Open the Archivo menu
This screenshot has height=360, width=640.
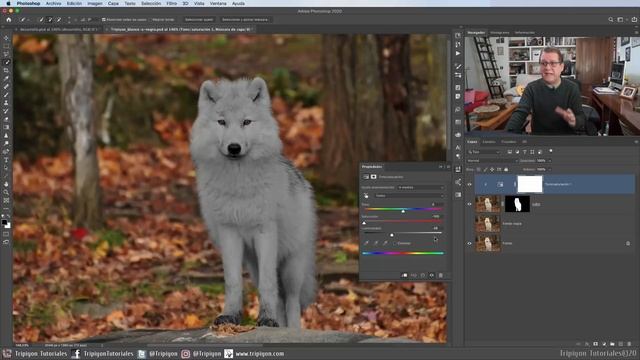[x=53, y=3]
